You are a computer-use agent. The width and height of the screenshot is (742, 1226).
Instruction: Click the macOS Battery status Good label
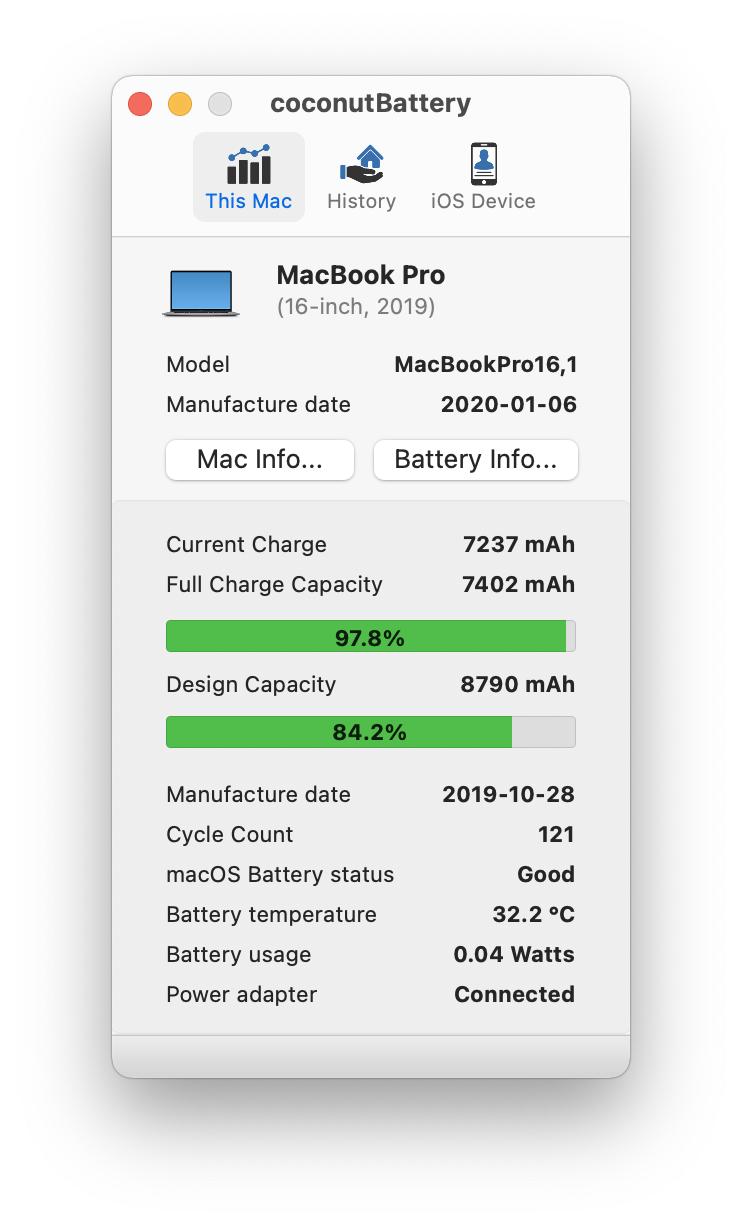pyautogui.click(x=546, y=874)
